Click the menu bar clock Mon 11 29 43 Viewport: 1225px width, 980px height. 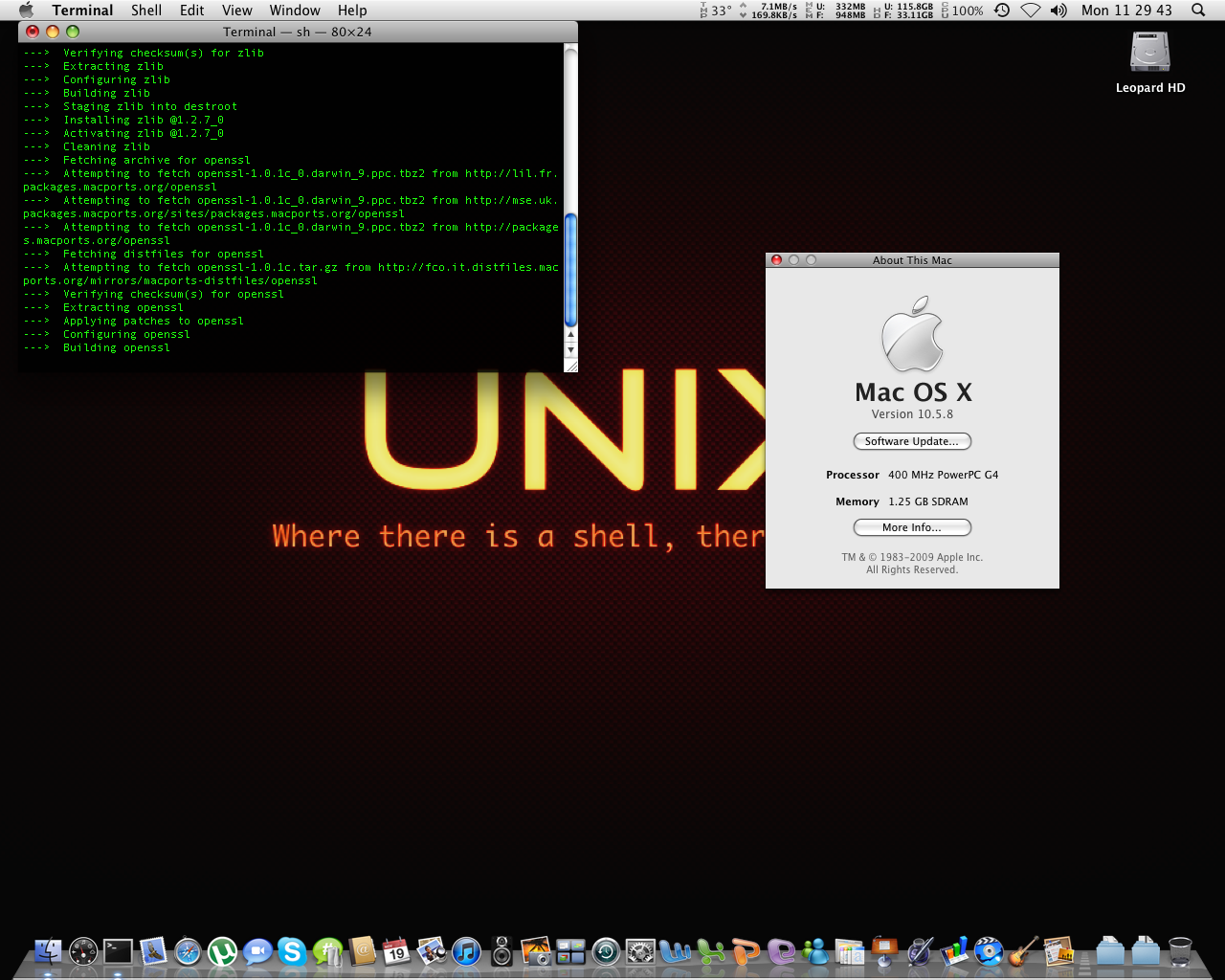[1126, 11]
